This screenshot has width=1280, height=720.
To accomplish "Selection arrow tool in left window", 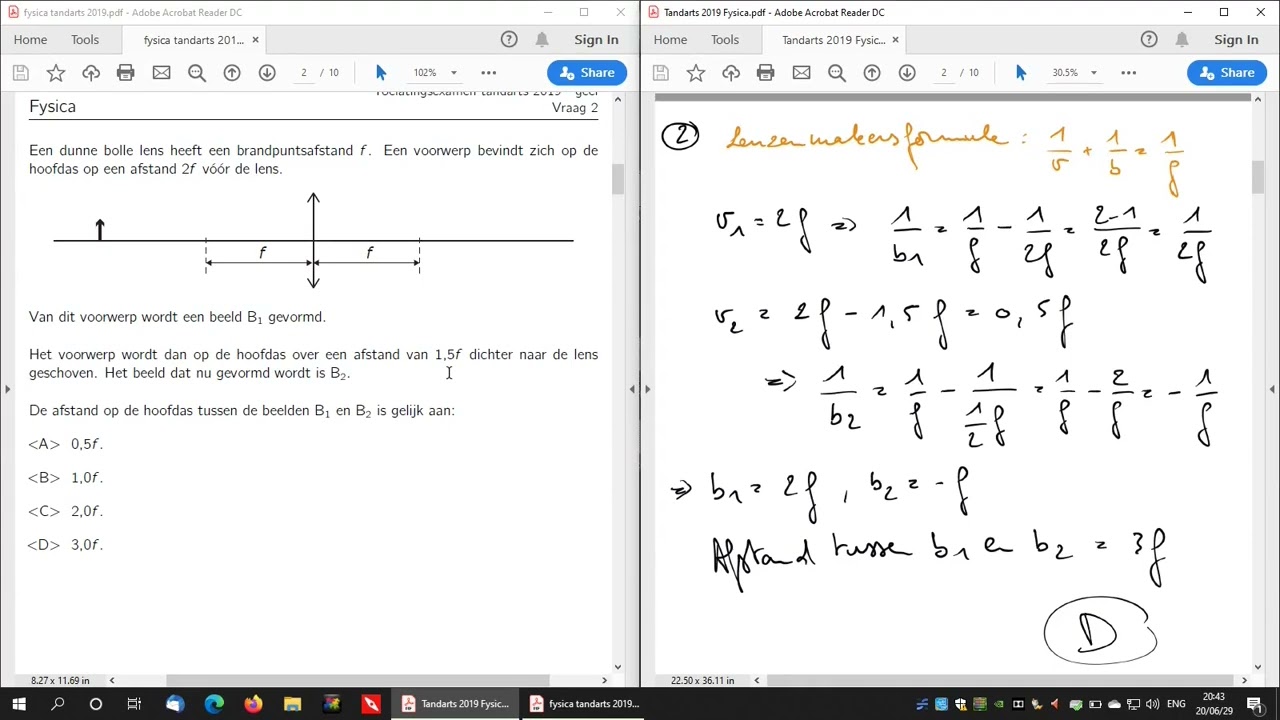I will 381,73.
